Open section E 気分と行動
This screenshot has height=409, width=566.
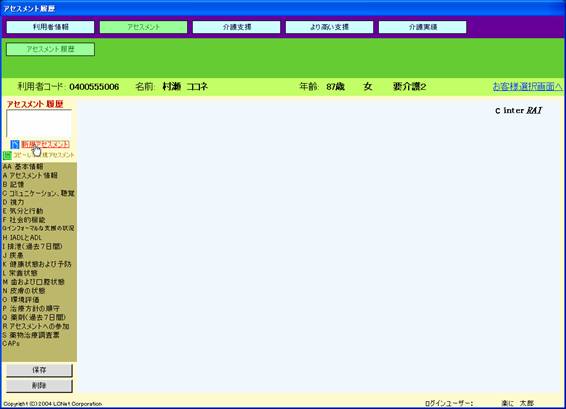(x=23, y=211)
